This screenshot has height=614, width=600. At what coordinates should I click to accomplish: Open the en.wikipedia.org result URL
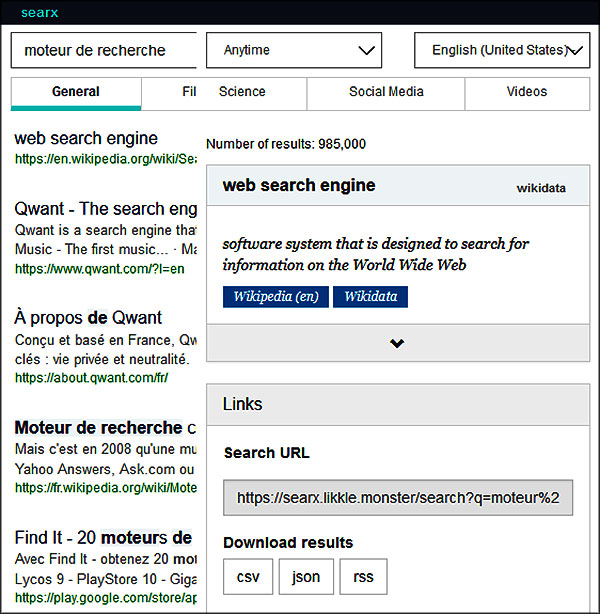[x=106, y=159]
